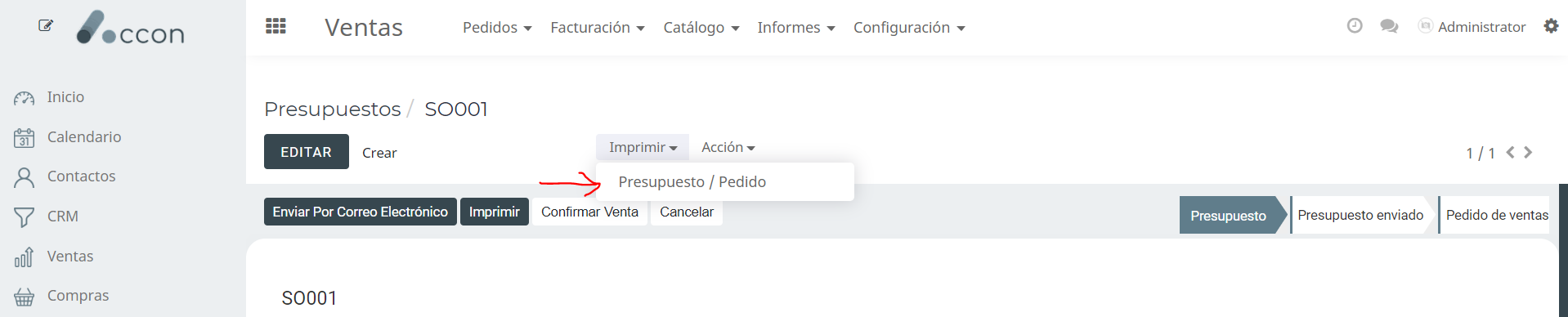Click the edit pencil icon beside logo
The height and width of the screenshot is (317, 1568).
click(46, 25)
